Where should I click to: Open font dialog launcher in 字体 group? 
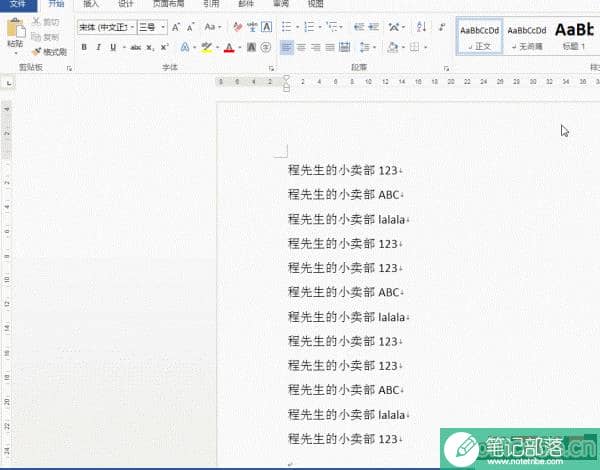(x=271, y=68)
